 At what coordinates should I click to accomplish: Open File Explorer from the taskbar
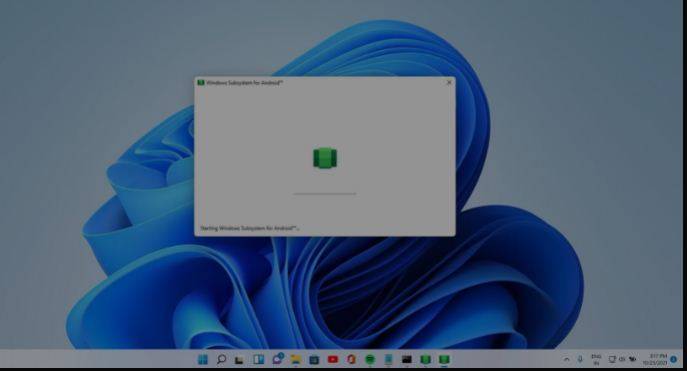click(x=296, y=360)
